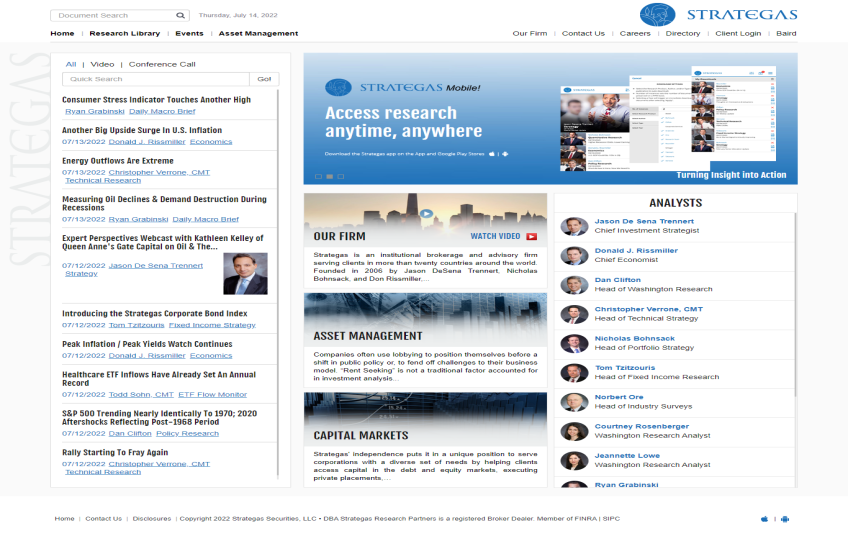Select the first banner slide indicator
Image resolution: width=848 pixels, height=536 pixels.
coord(319,177)
